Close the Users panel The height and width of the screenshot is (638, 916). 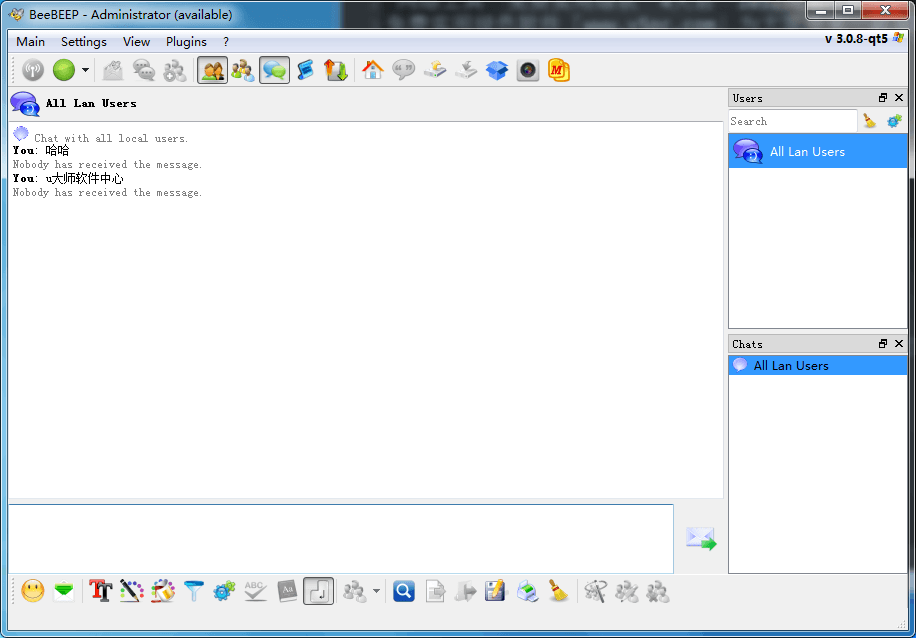(899, 98)
